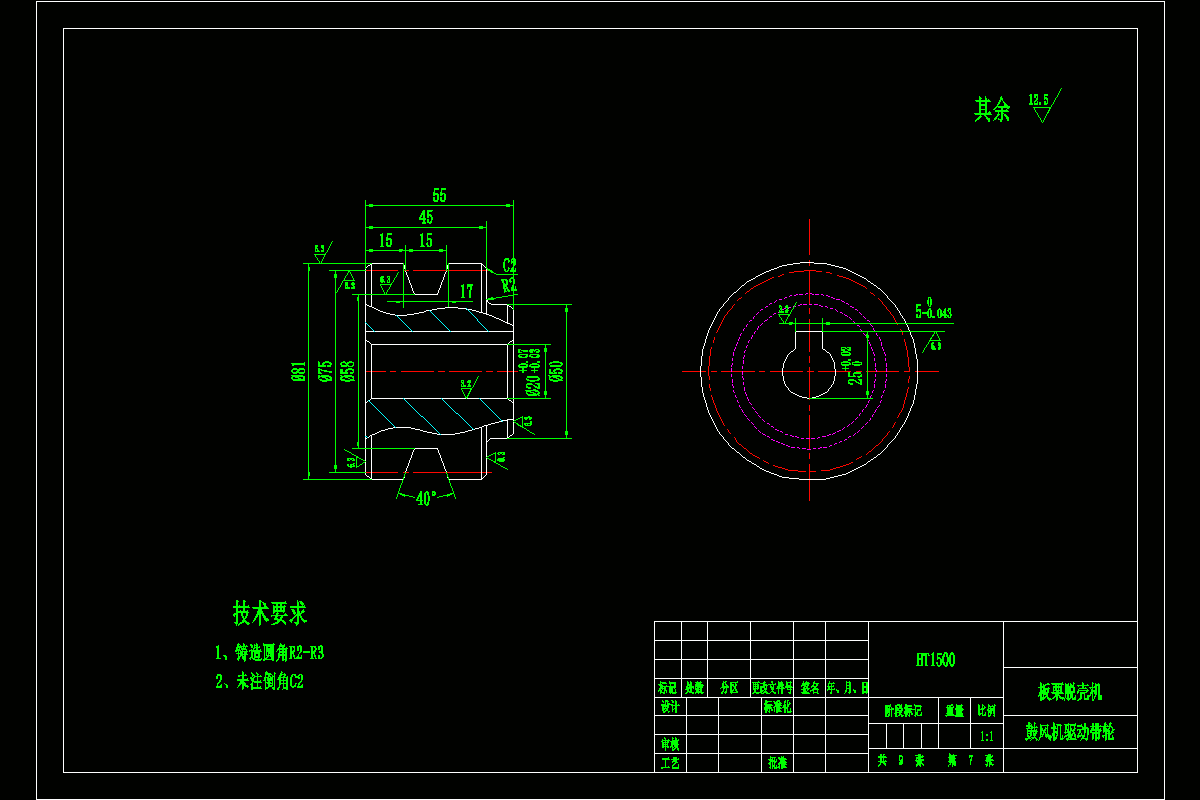Select the 17 dimension near the groove
The width and height of the screenshot is (1200, 800).
465,292
